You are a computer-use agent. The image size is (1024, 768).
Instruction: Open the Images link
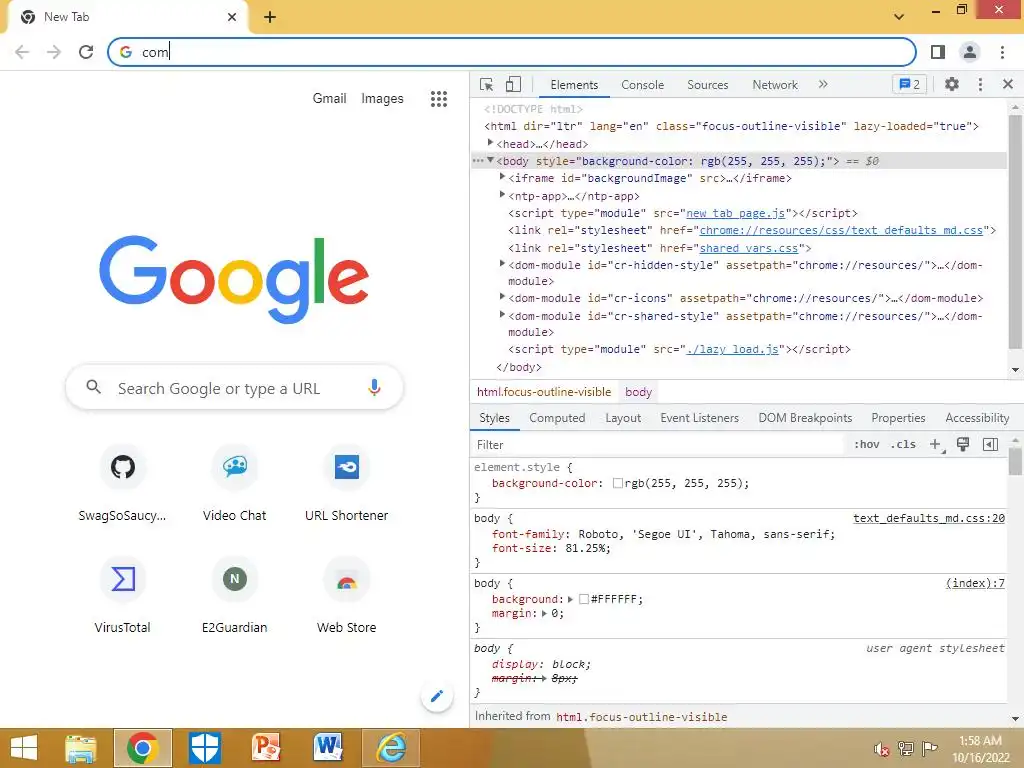(382, 99)
